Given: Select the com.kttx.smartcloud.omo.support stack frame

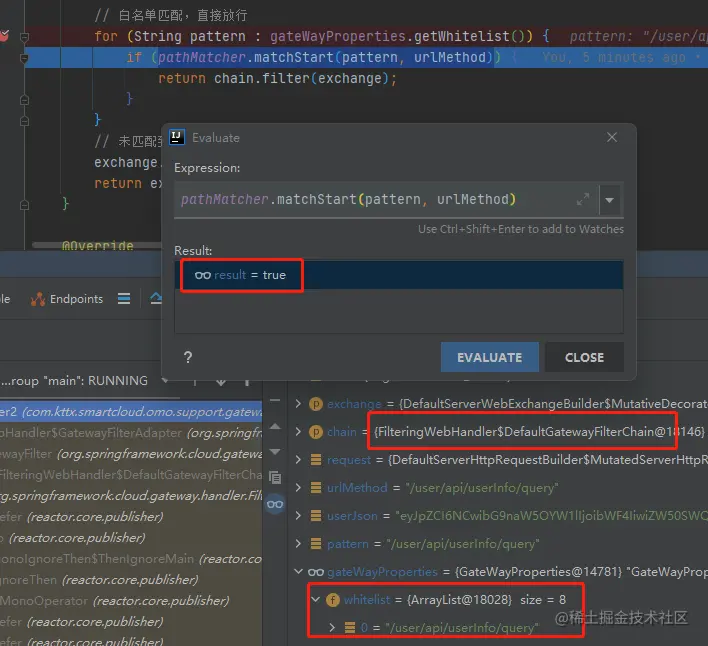Looking at the screenshot, I should [131, 412].
